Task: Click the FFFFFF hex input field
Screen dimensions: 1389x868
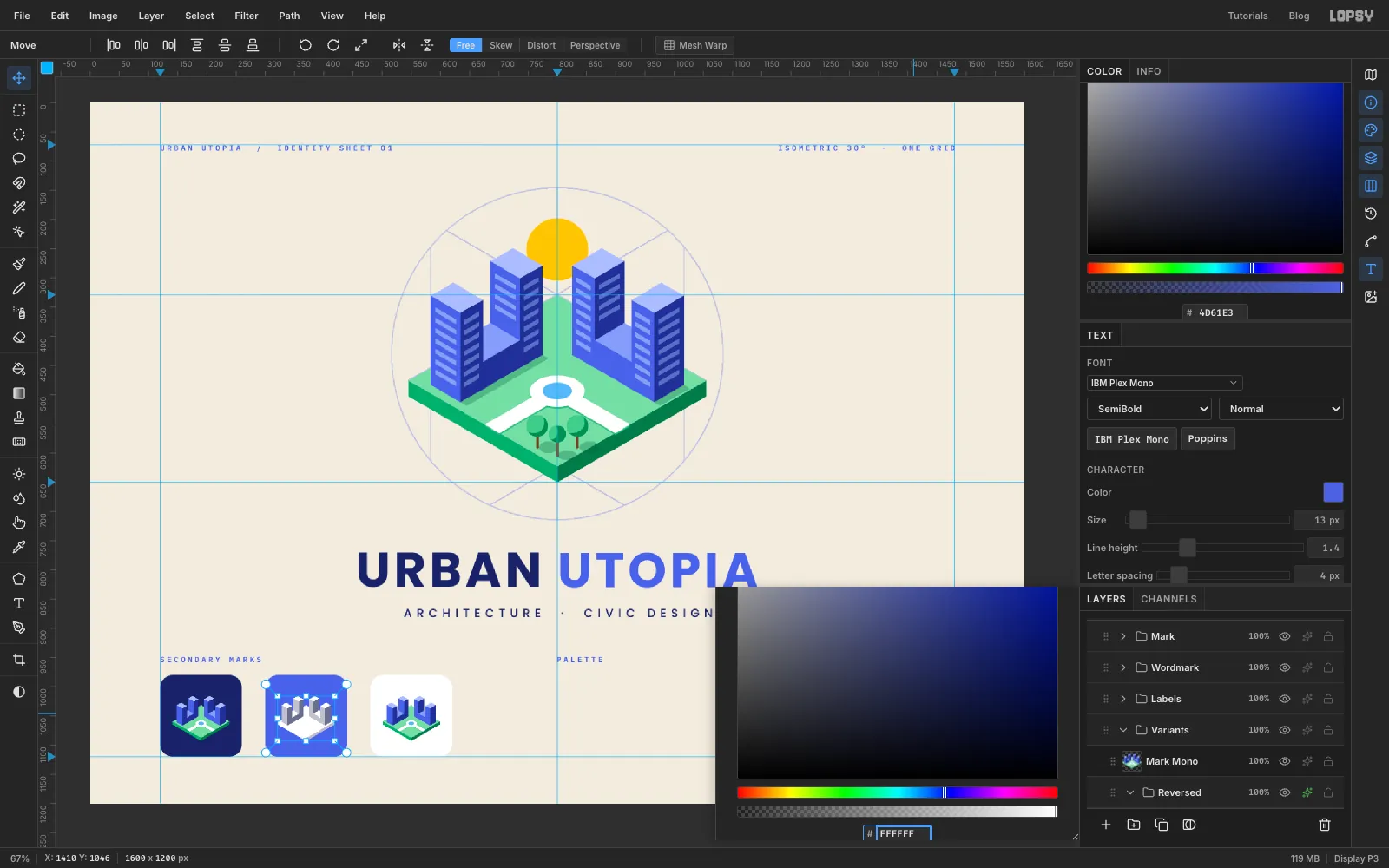Action: click(x=903, y=833)
